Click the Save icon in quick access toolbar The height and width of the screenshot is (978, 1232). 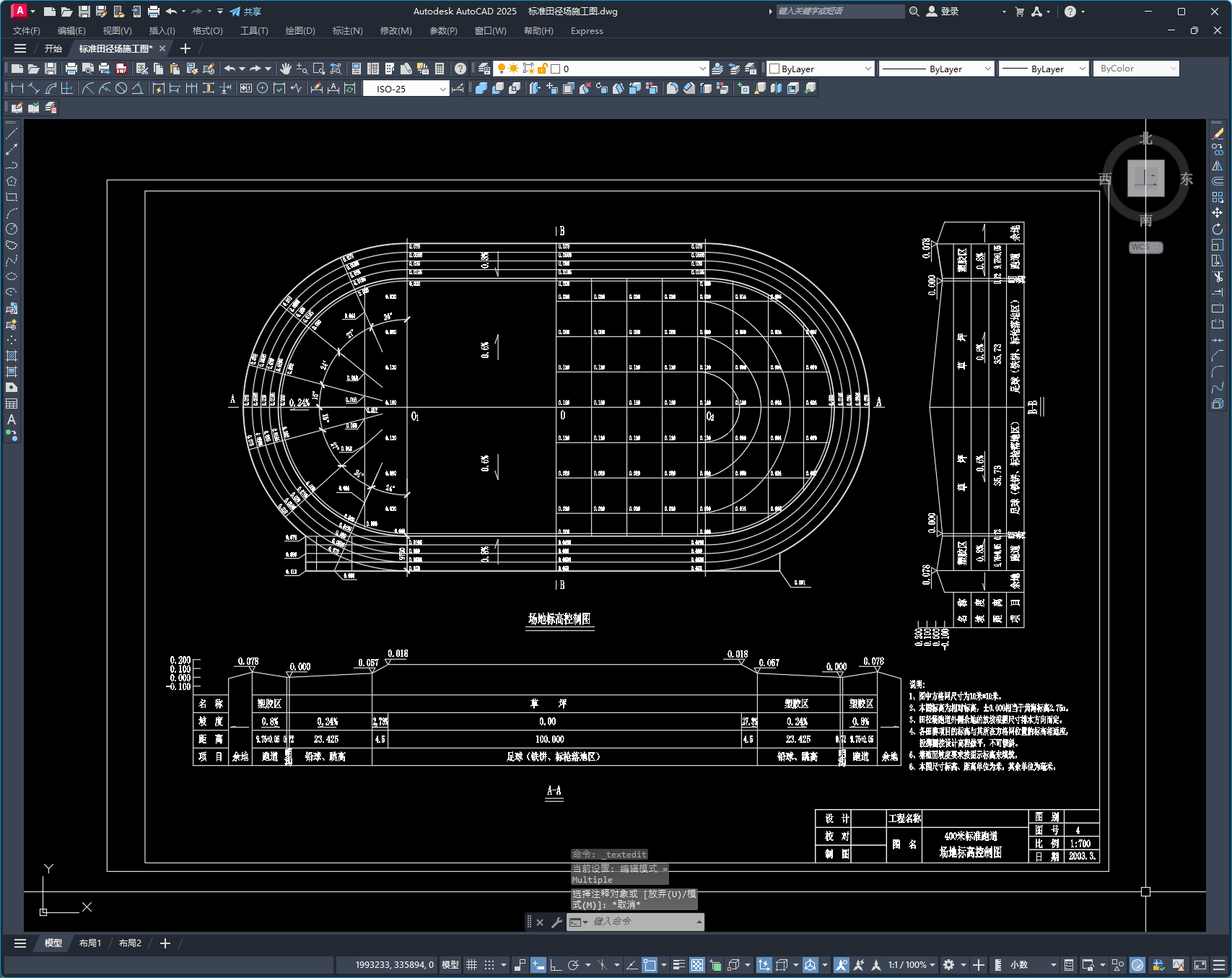pyautogui.click(x=84, y=12)
